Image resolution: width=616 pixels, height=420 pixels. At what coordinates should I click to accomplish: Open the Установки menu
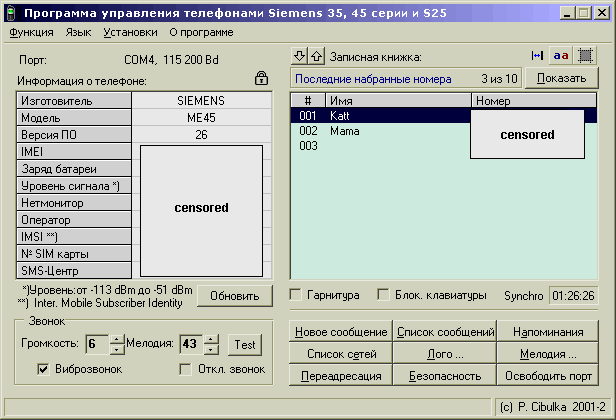[130, 32]
